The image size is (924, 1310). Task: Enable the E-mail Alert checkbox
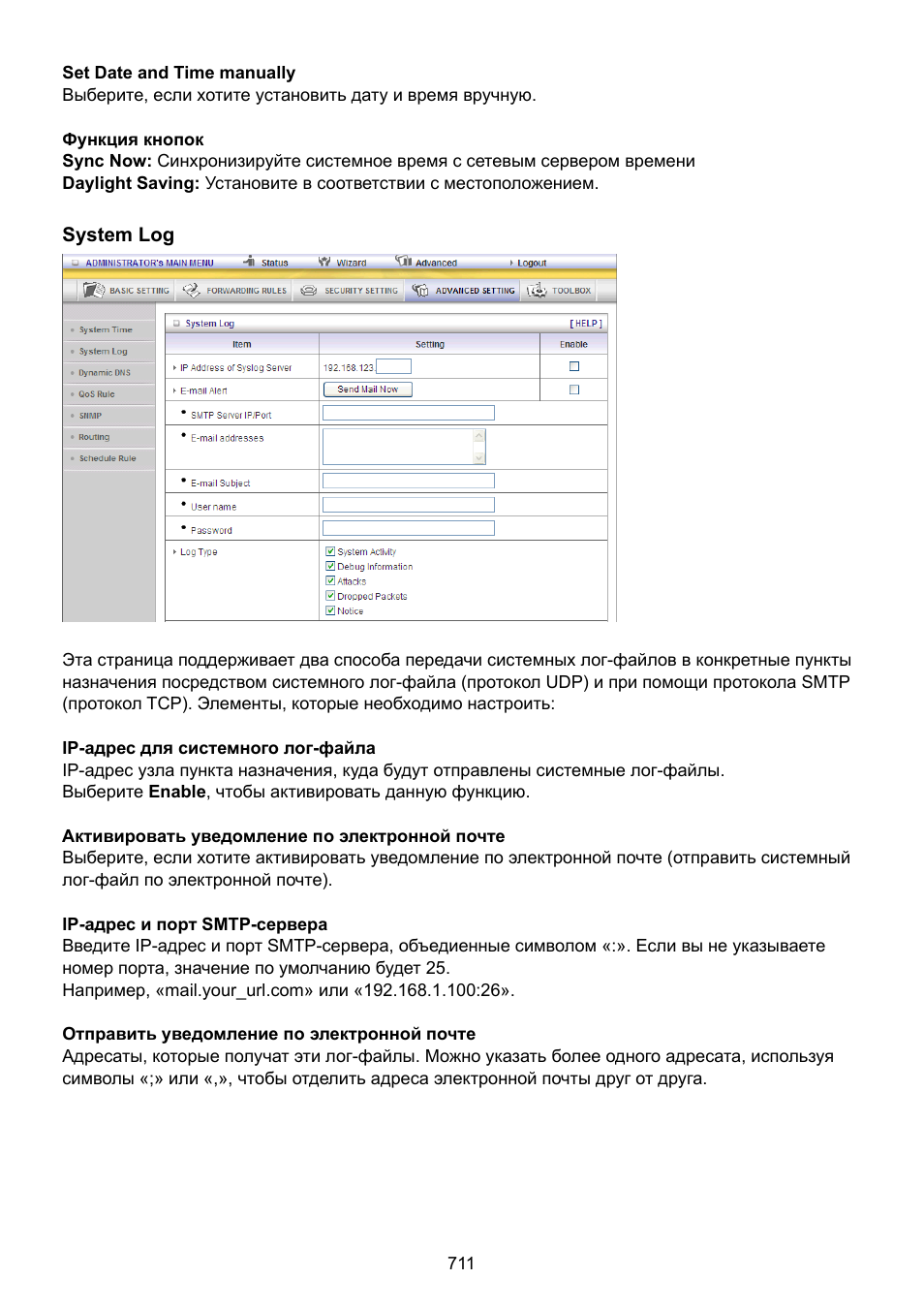point(574,390)
